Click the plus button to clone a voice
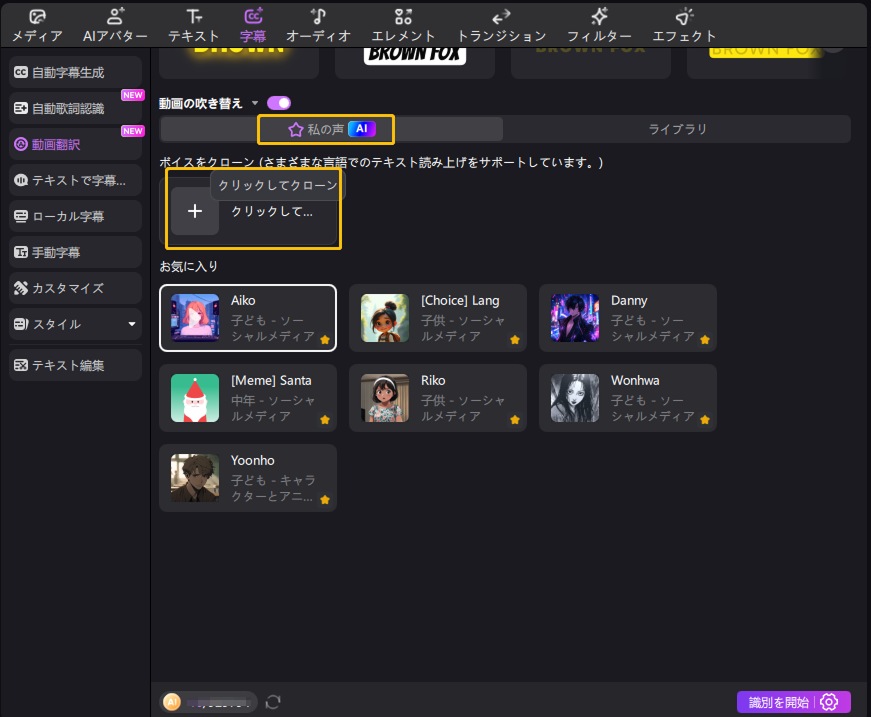Viewport: 871px width, 717px height. pyautogui.click(x=195, y=211)
